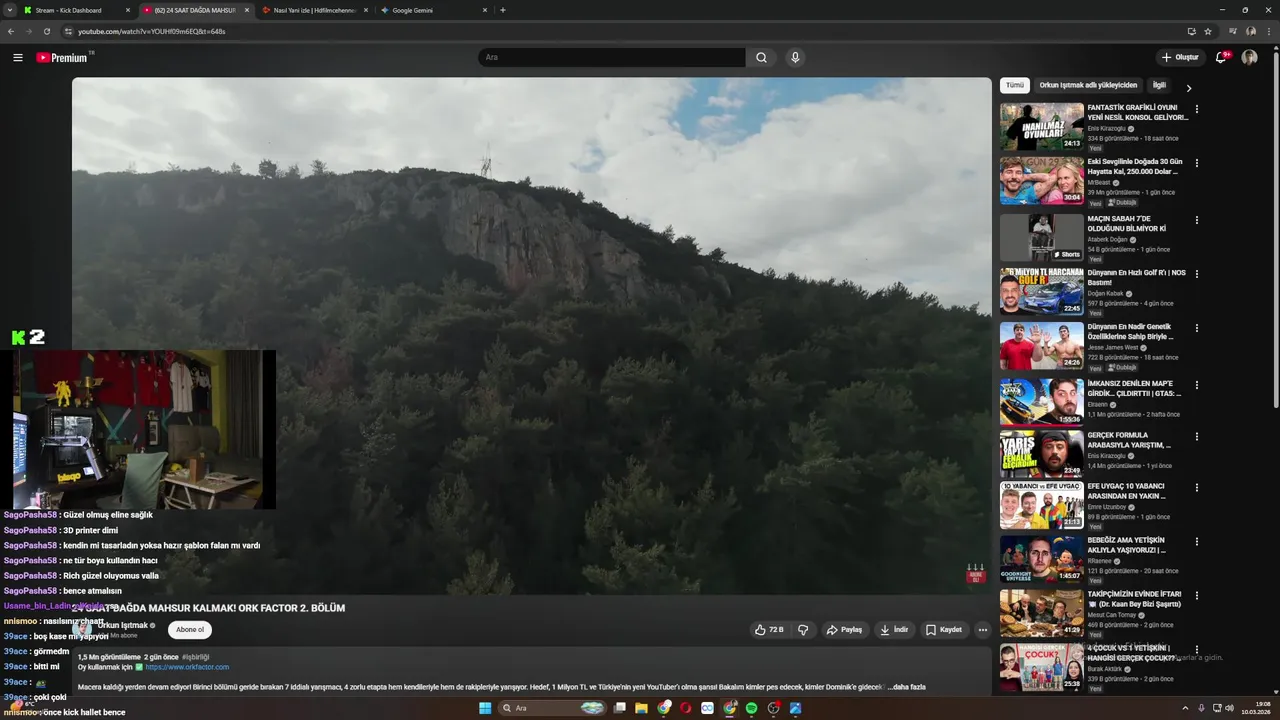Open the TAKİPÇİMİZİN EVİNDE İFTAR video title
The image size is (1280, 720).
(x=1134, y=599)
